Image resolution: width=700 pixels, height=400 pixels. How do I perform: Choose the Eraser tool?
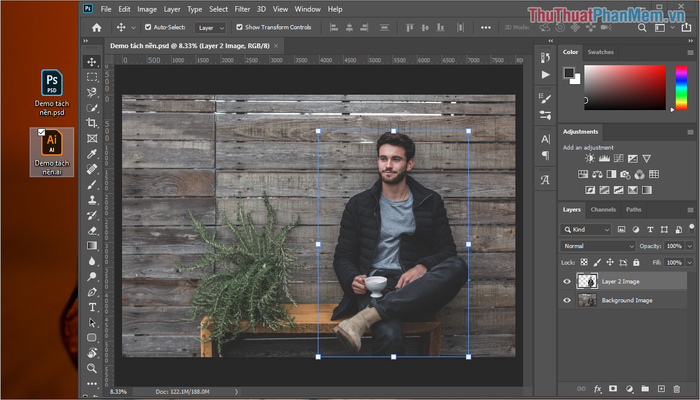tap(92, 230)
